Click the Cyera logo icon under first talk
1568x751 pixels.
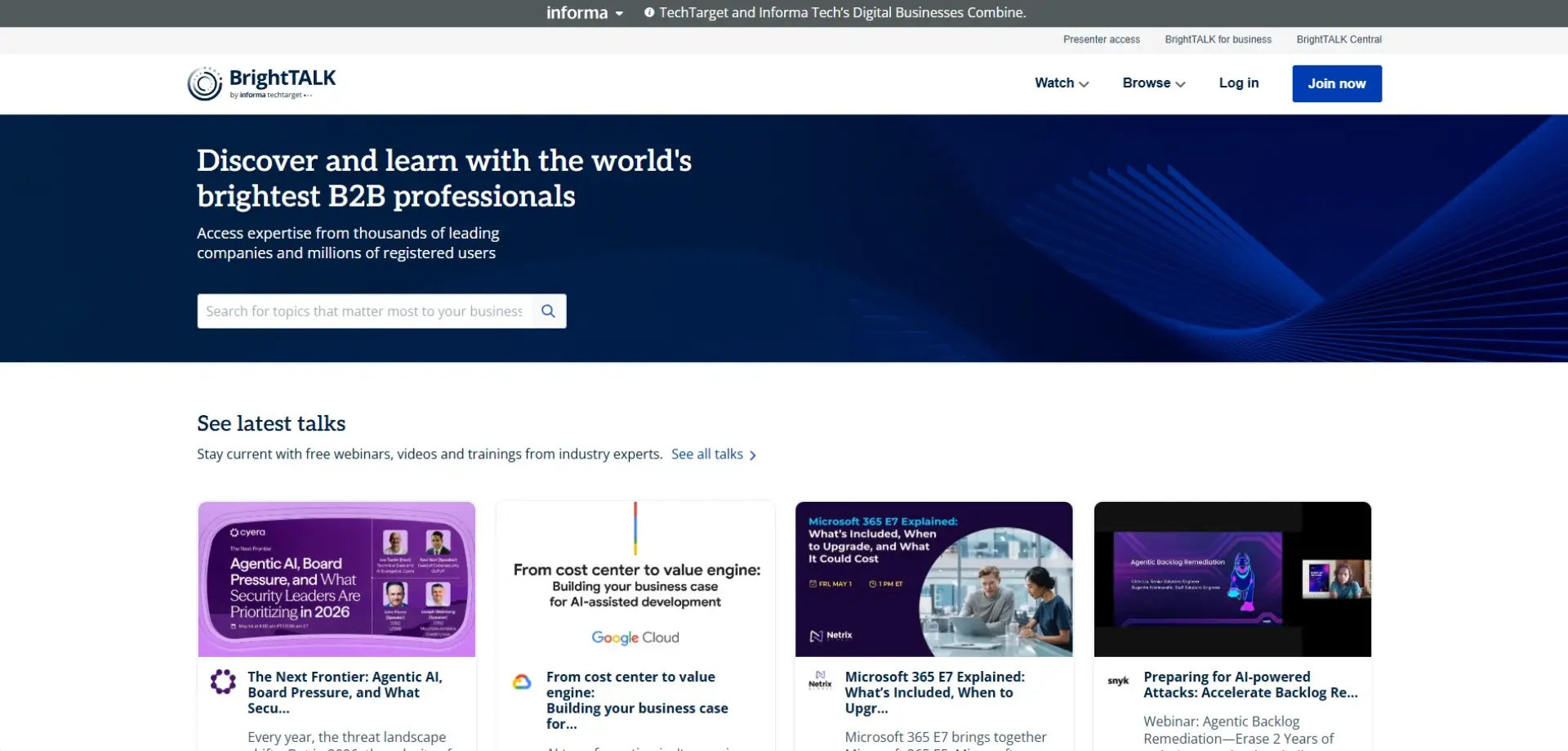tap(223, 682)
